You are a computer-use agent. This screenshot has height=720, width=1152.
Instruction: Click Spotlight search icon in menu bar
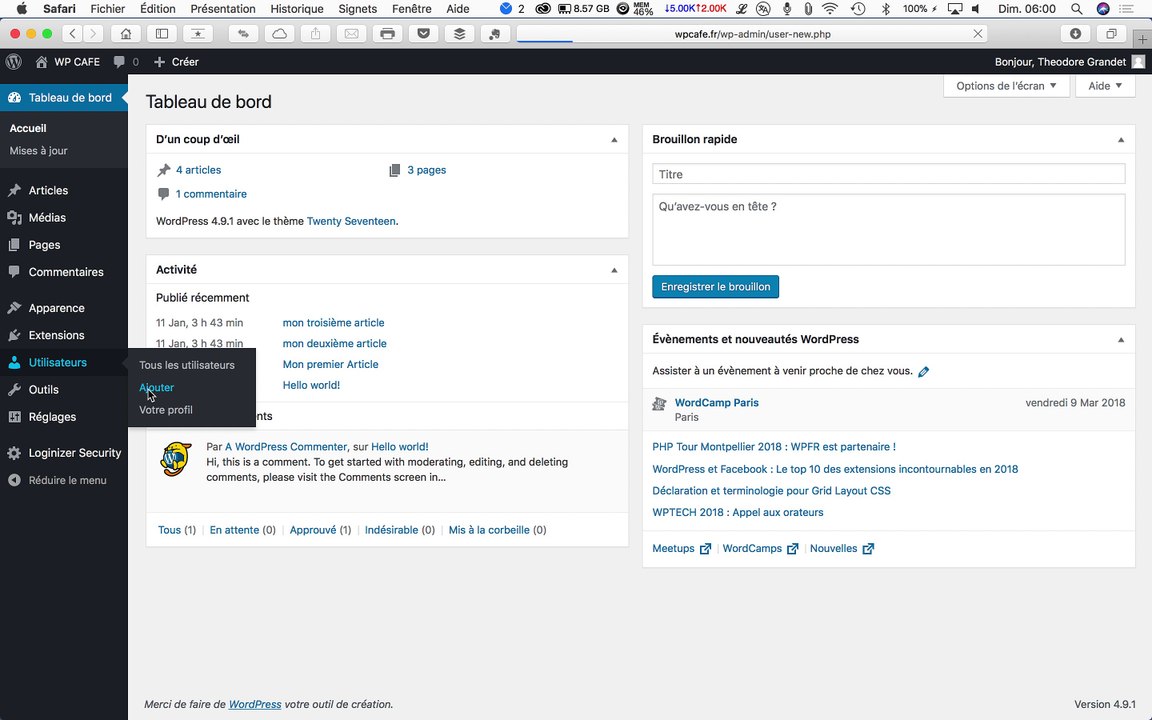coord(1076,9)
